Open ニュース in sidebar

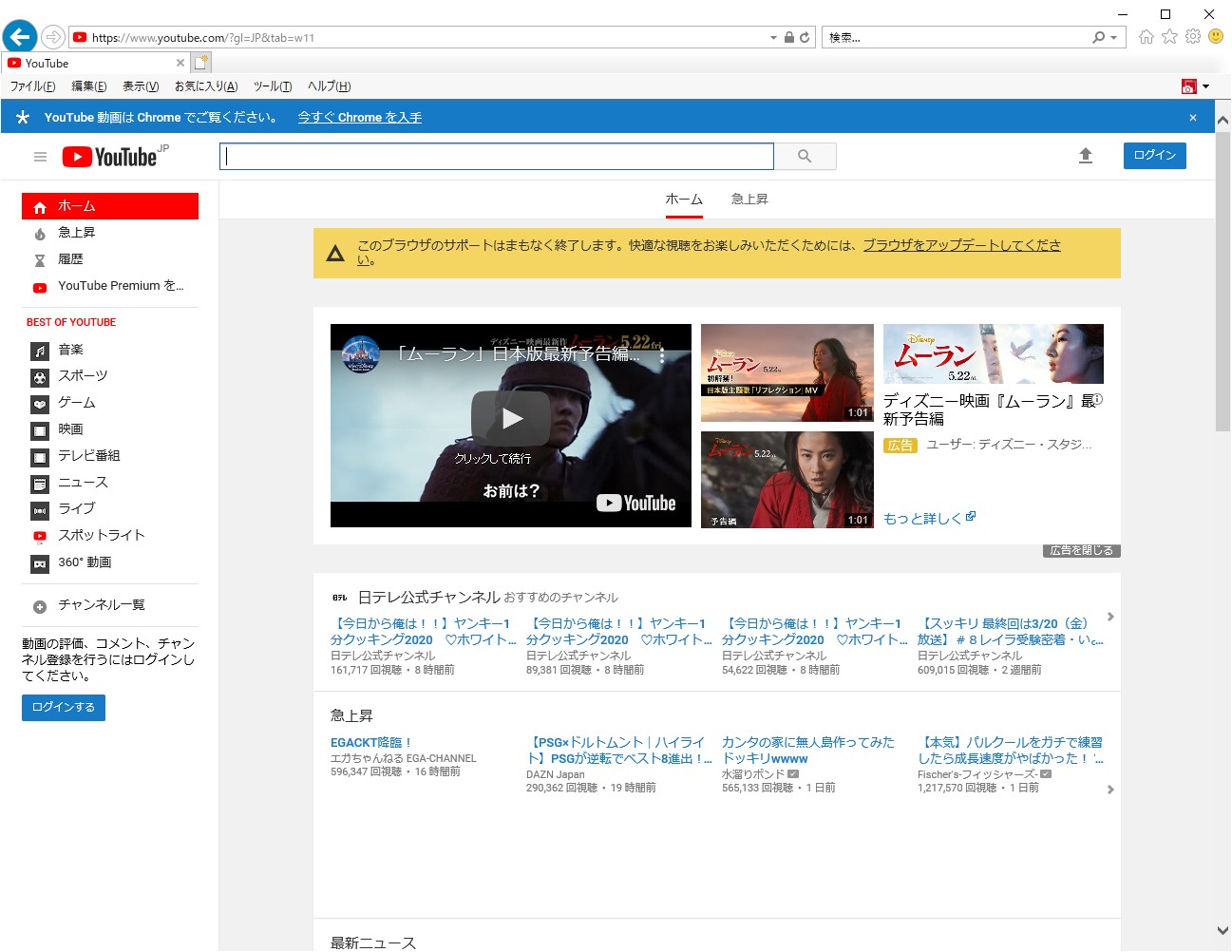[x=110, y=484]
